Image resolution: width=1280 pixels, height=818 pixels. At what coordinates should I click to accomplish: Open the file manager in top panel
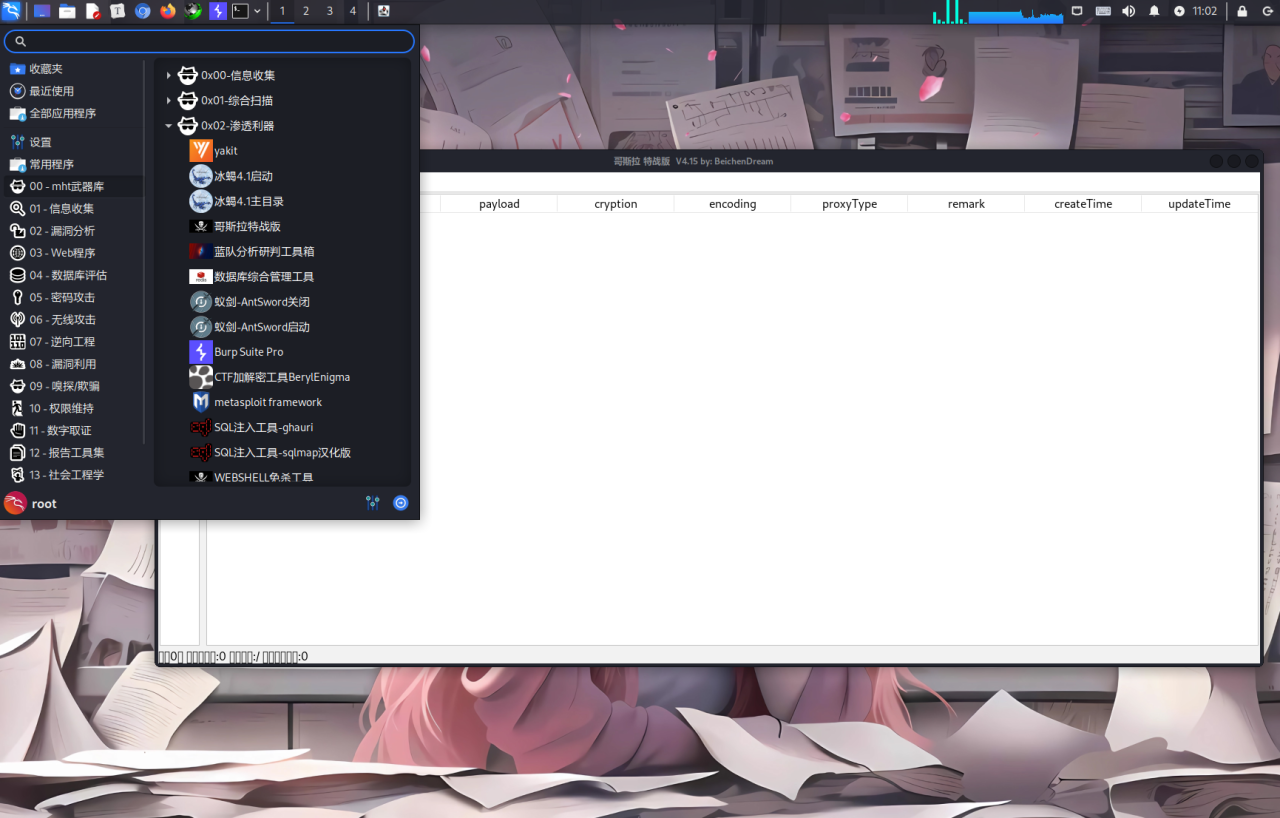(x=67, y=11)
